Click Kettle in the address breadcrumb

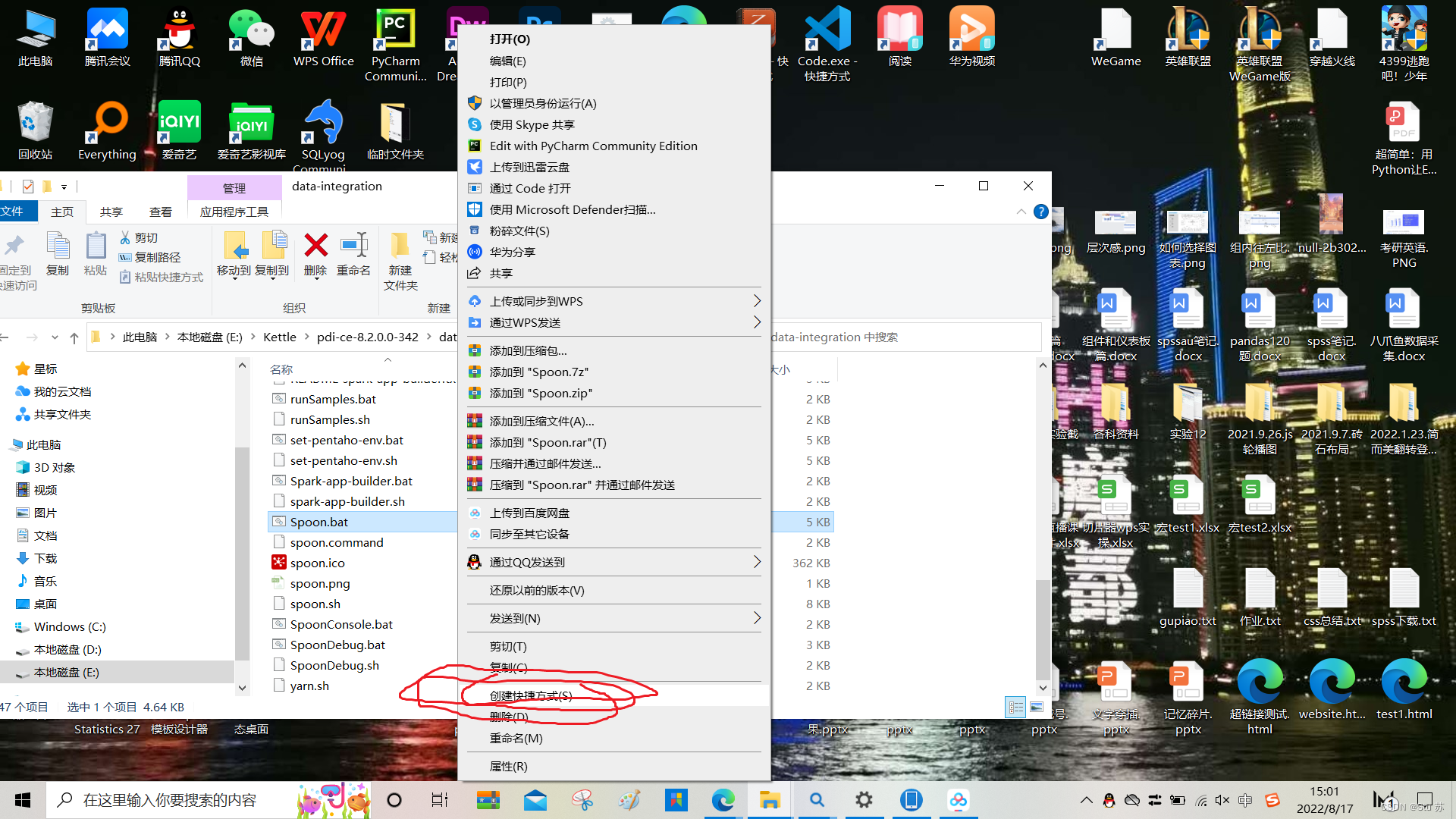pyautogui.click(x=279, y=337)
